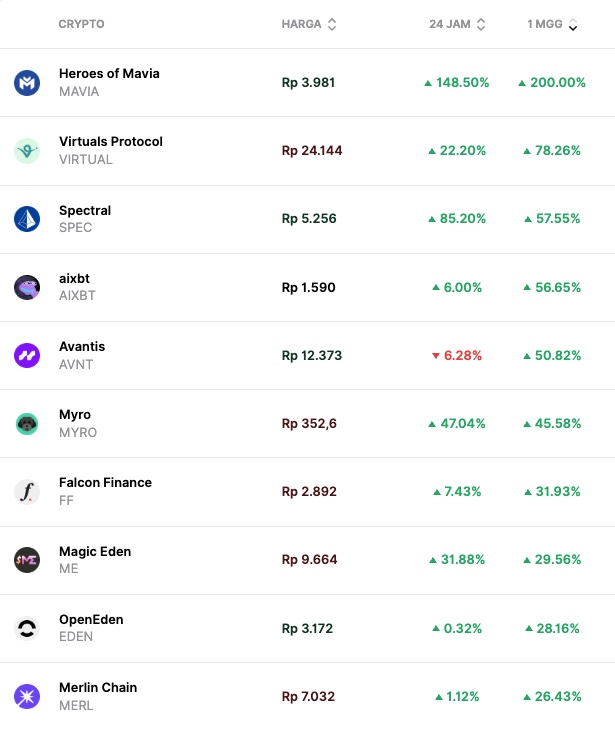Open the Merlin Chain name link
This screenshot has height=730, width=615.
[x=98, y=688]
